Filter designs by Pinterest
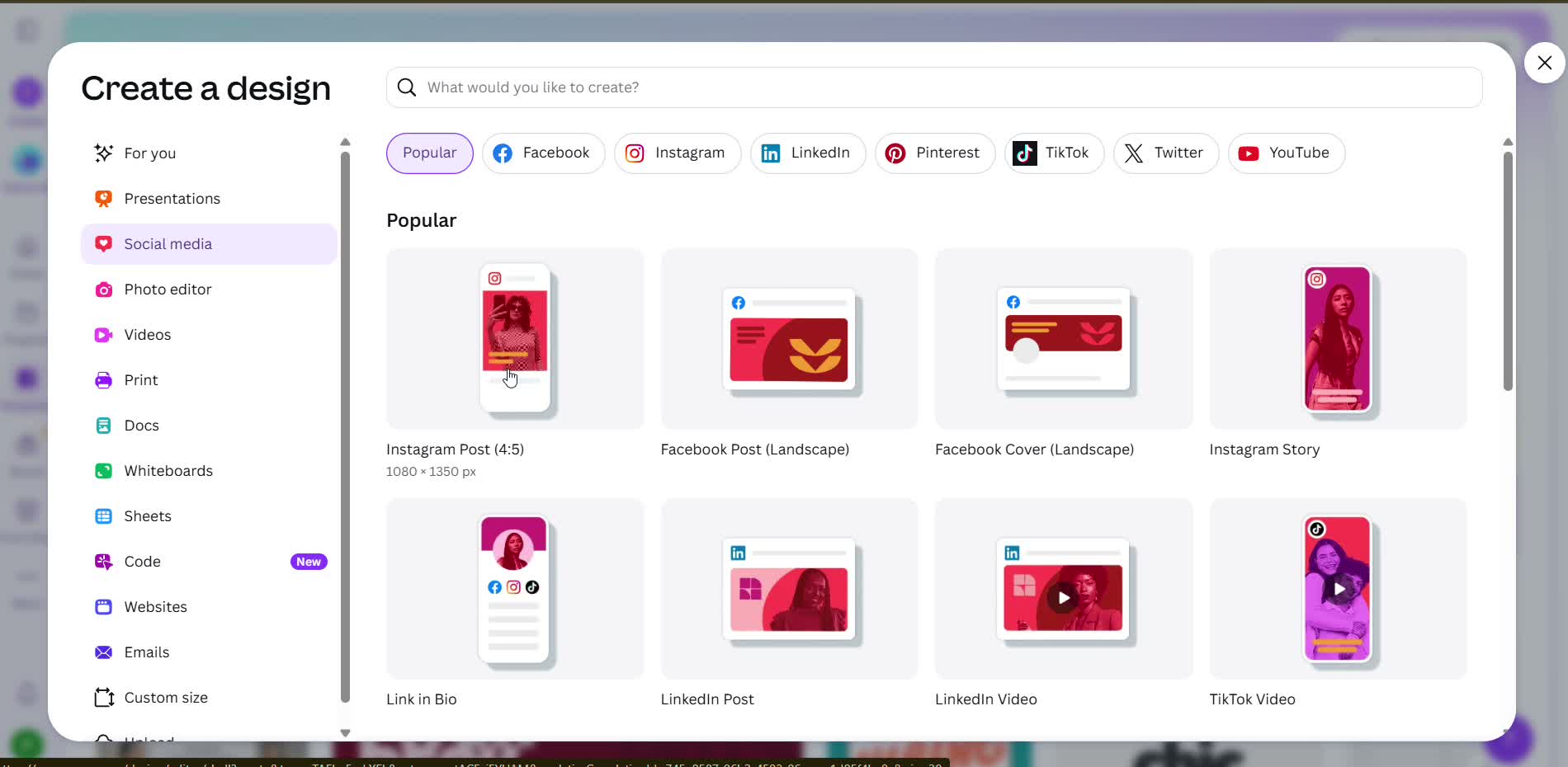Image resolution: width=1568 pixels, height=767 pixels. tap(935, 153)
